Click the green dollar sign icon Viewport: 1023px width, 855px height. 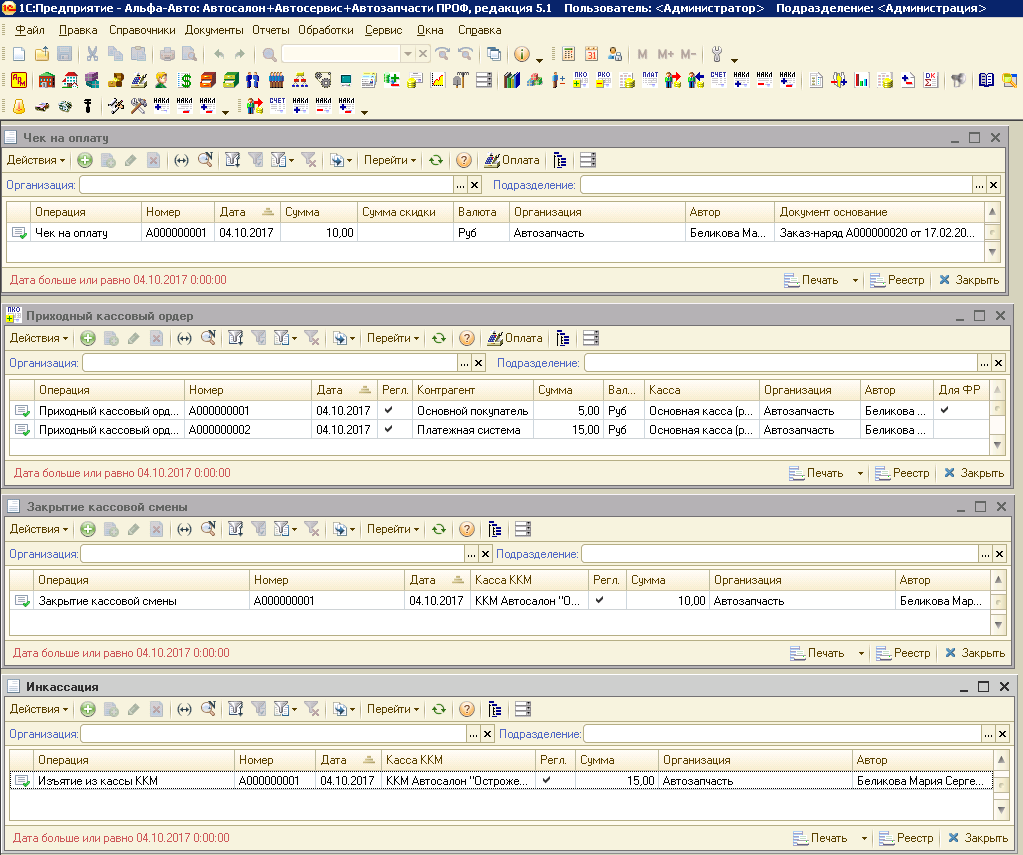(x=185, y=80)
